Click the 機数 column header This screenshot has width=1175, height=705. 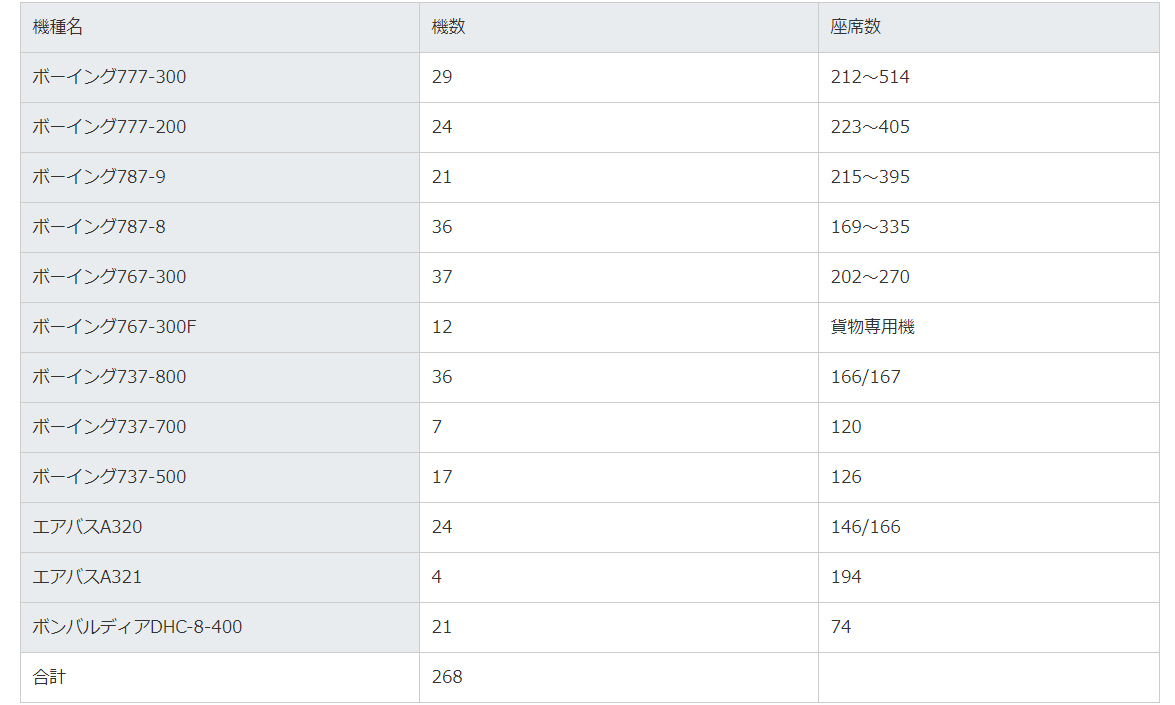click(x=448, y=27)
